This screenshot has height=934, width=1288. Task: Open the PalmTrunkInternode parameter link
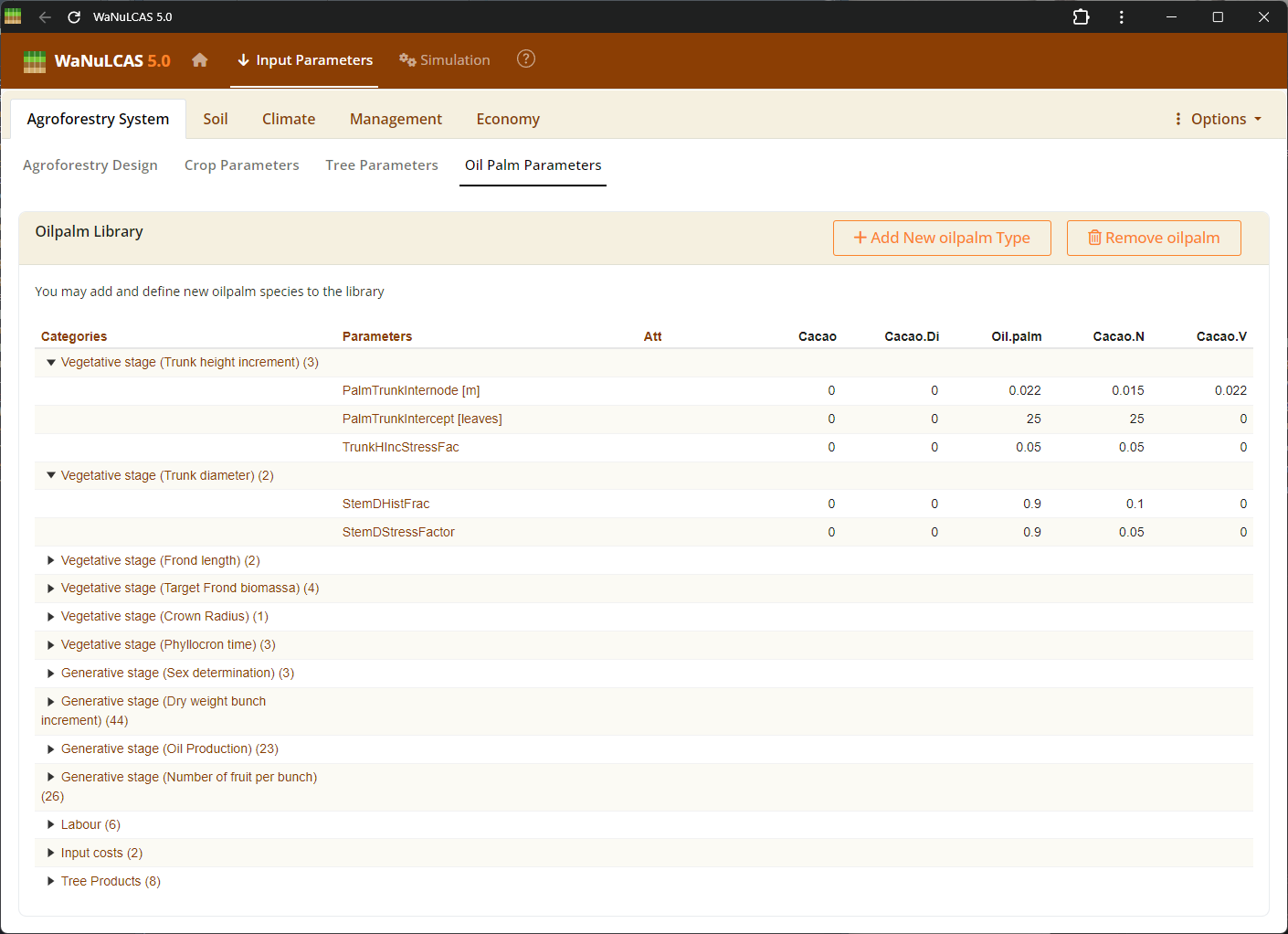(411, 390)
